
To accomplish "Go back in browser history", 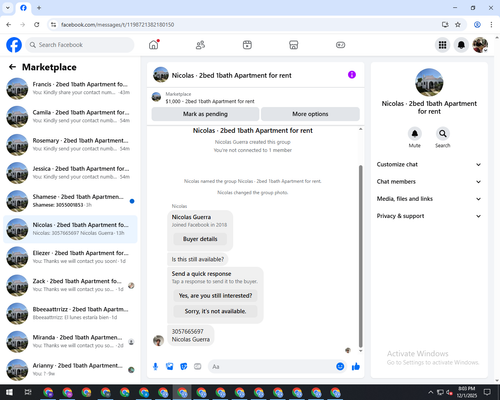I will (9, 25).
